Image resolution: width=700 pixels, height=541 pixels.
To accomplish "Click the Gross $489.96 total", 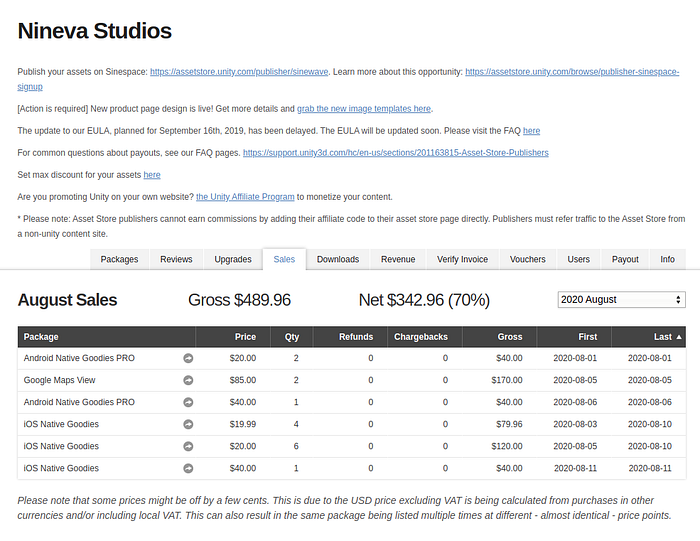I will pos(239,300).
